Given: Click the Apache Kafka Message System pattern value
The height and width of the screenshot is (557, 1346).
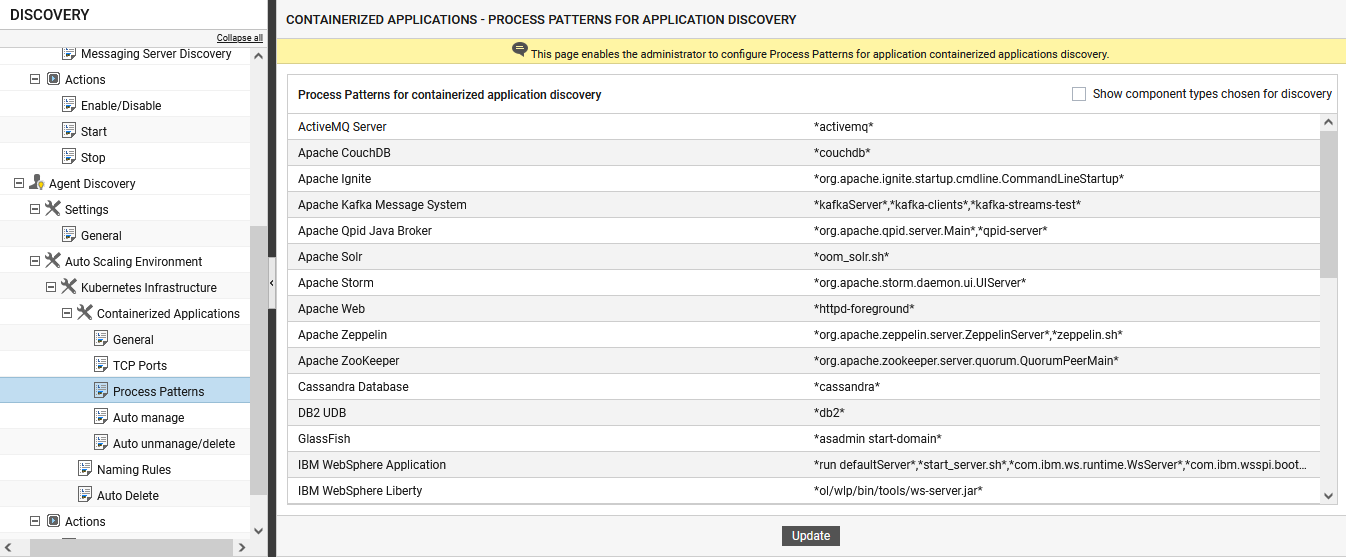Looking at the screenshot, I should [x=948, y=205].
